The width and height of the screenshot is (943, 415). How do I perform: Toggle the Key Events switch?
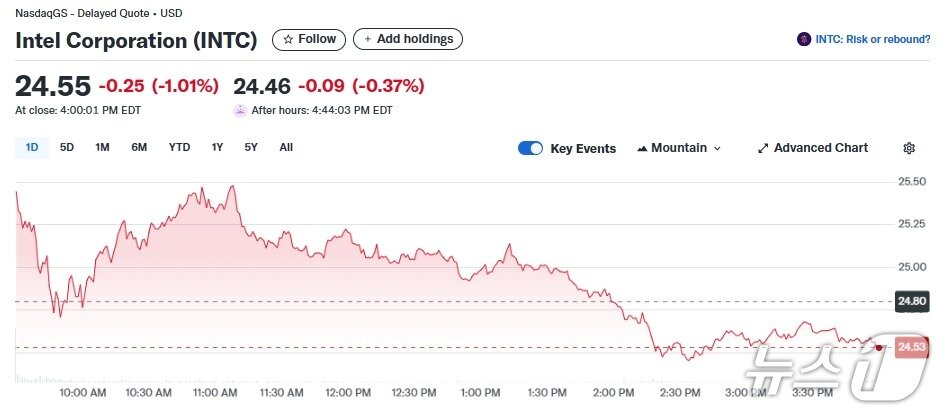click(530, 148)
